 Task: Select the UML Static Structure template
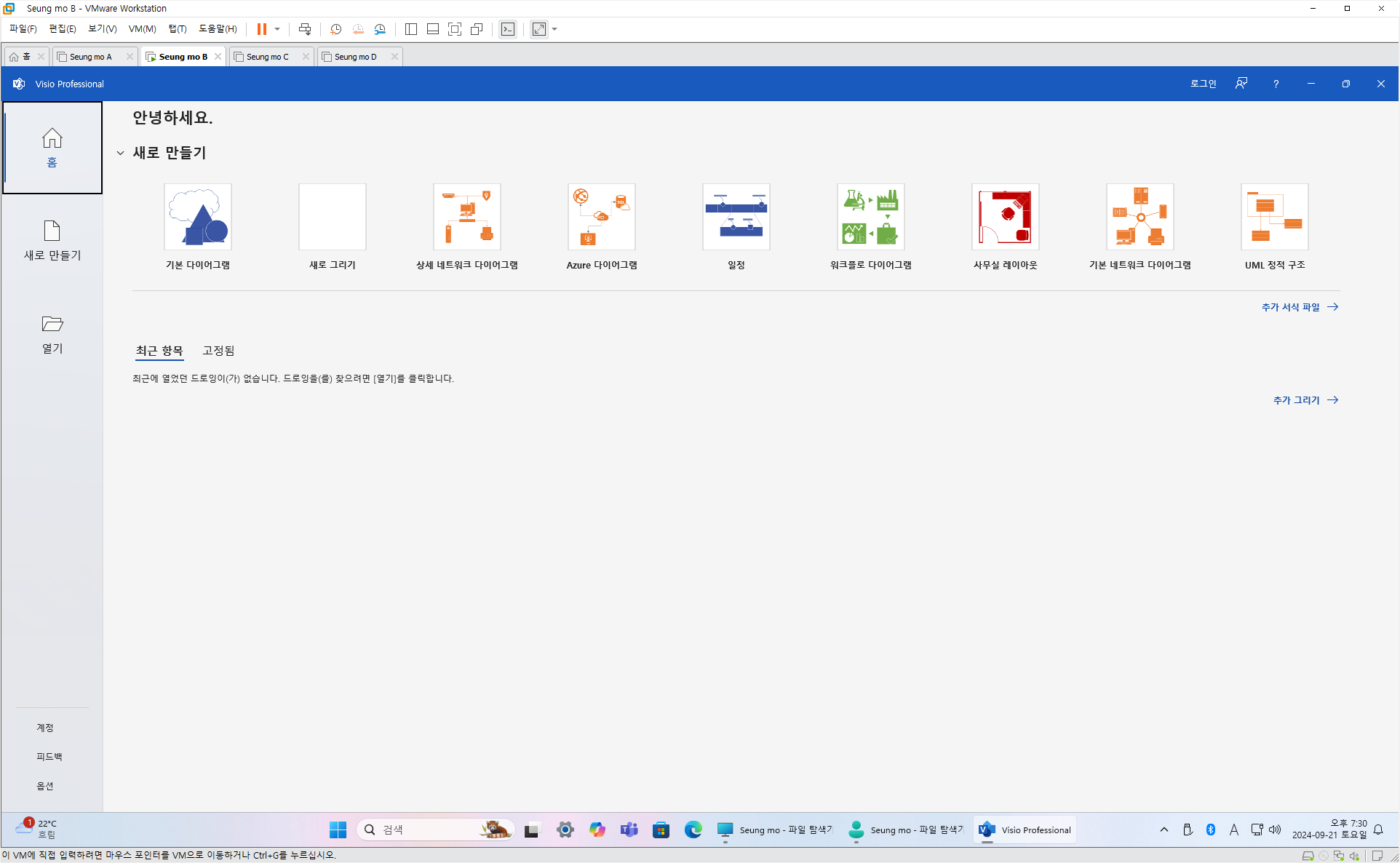1274,217
